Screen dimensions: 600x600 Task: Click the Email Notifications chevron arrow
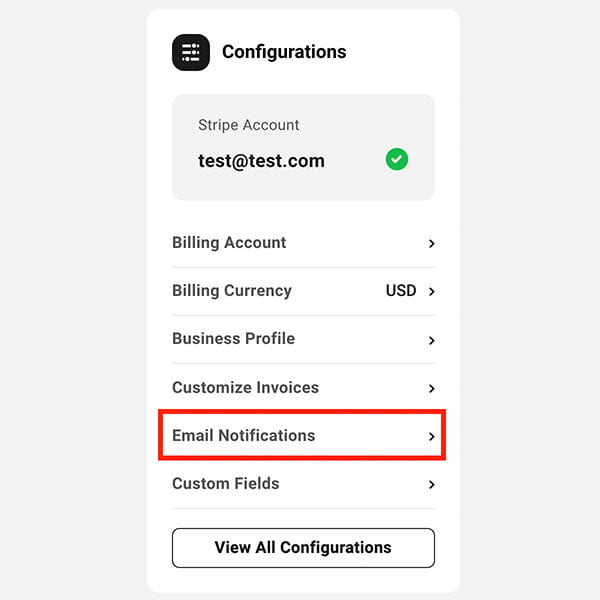431,436
